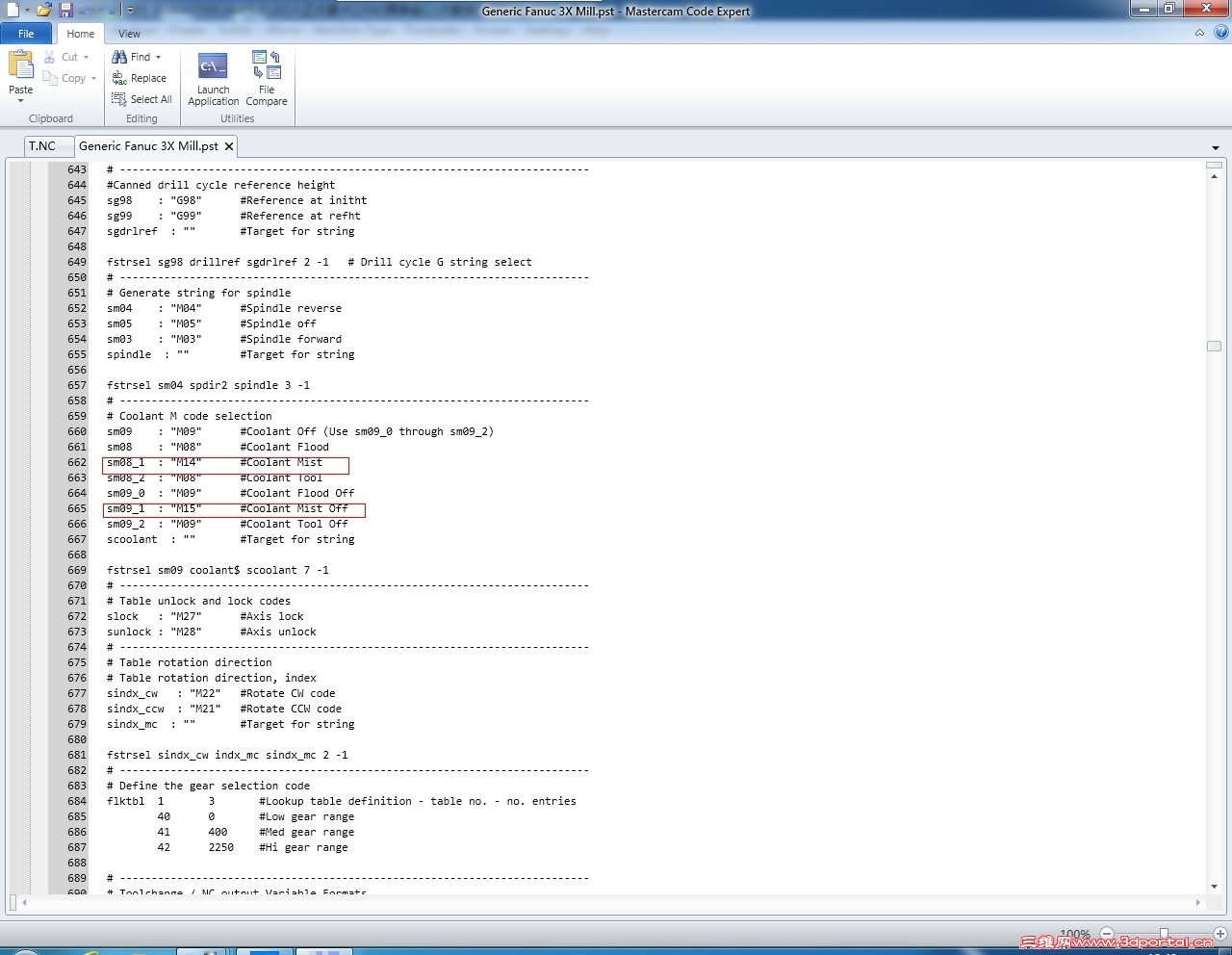Collapse the ribbon with the chevron
The image size is (1232, 955).
click(1199, 33)
